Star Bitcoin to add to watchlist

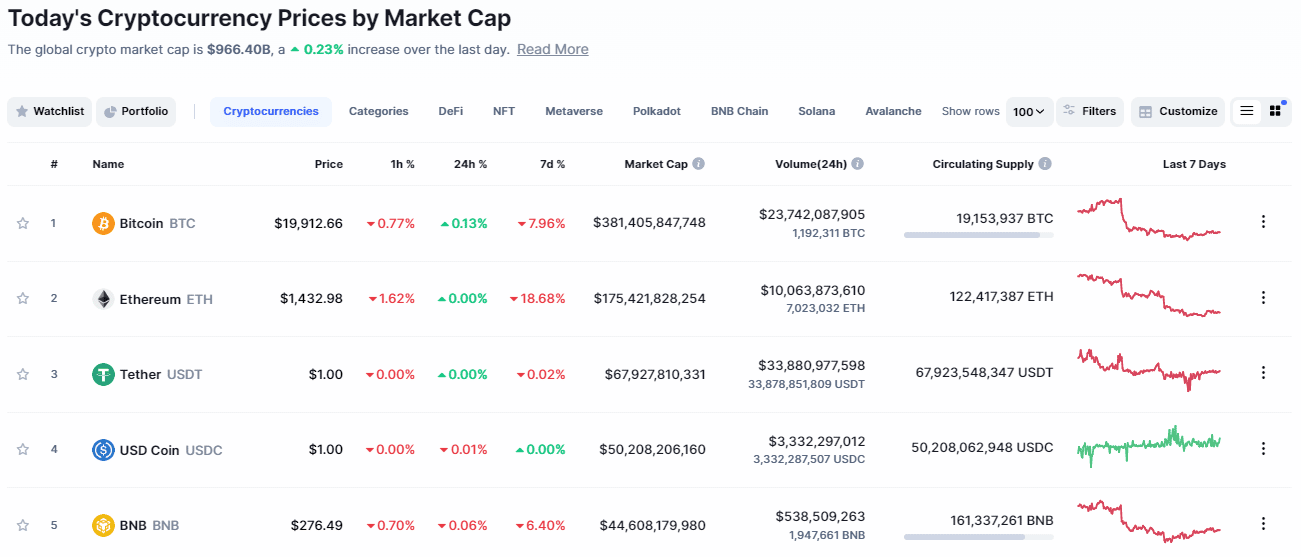coord(23,223)
